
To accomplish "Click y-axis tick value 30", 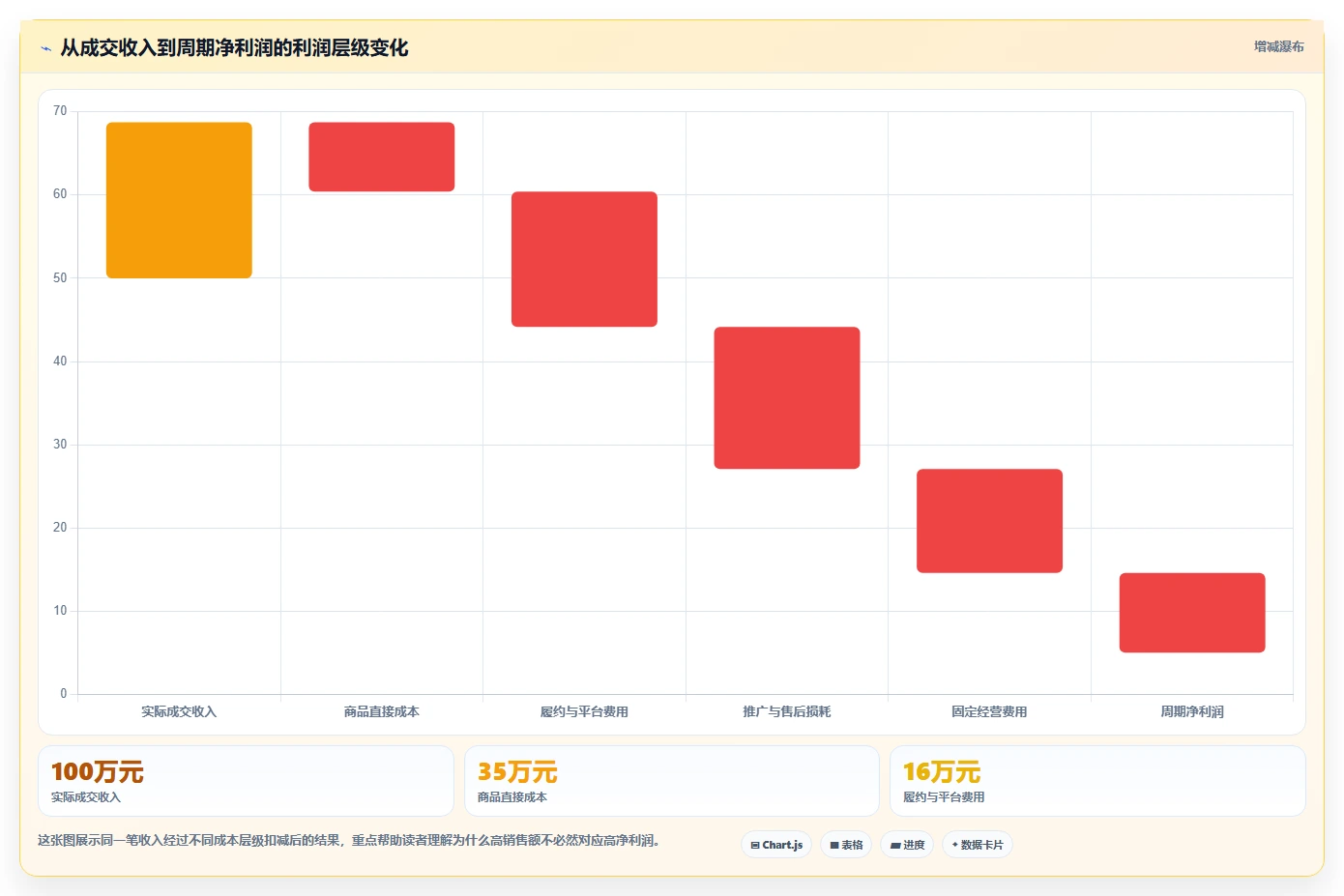I will [60, 445].
